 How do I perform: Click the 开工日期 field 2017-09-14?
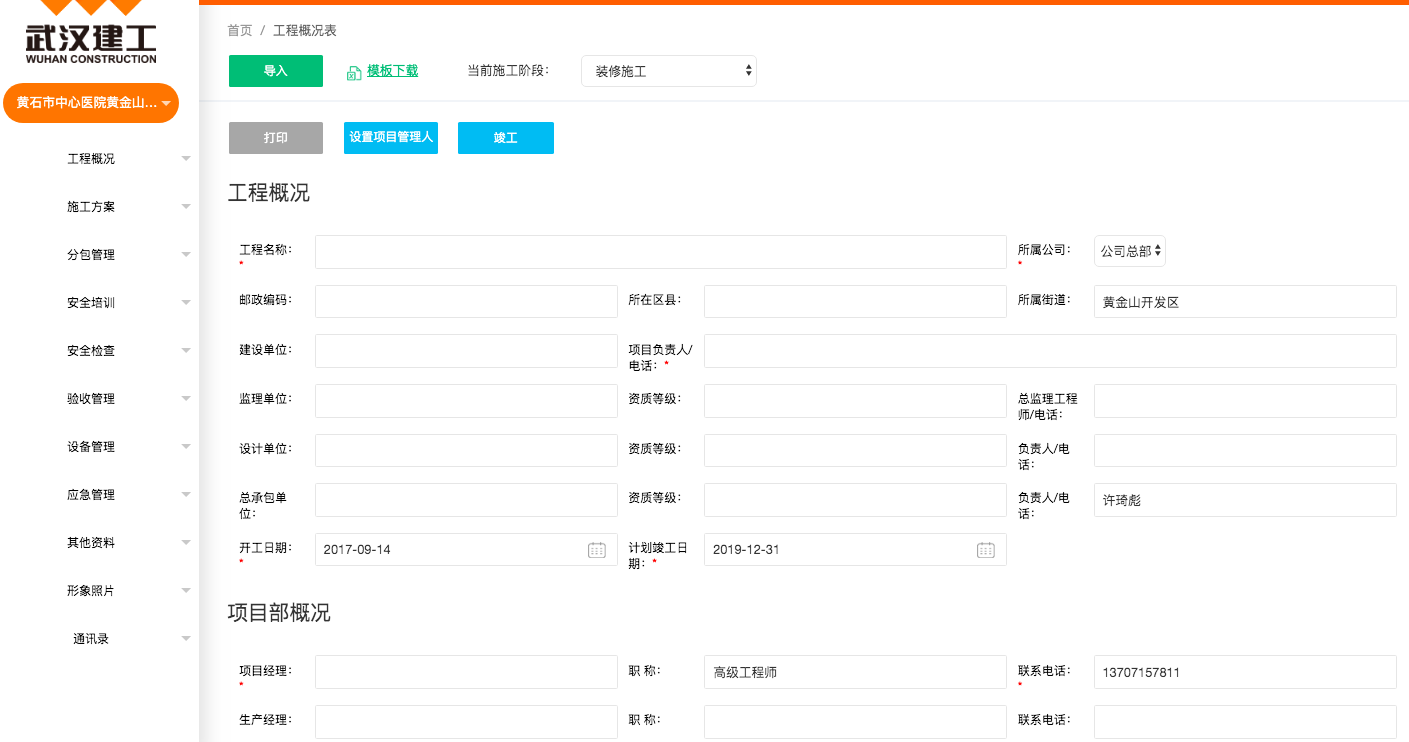tap(466, 550)
